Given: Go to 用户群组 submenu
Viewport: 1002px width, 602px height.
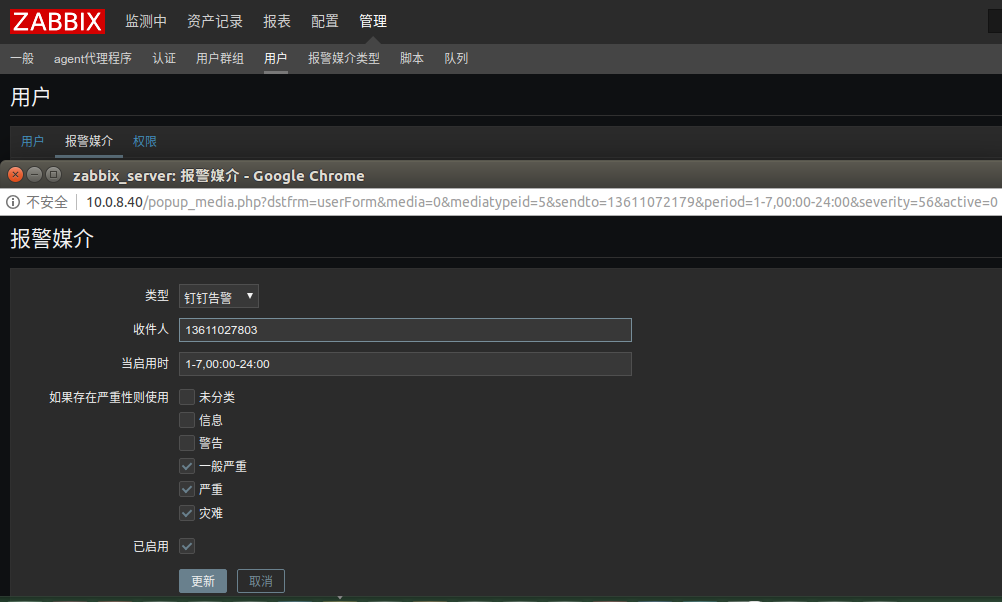Looking at the screenshot, I should pos(220,58).
